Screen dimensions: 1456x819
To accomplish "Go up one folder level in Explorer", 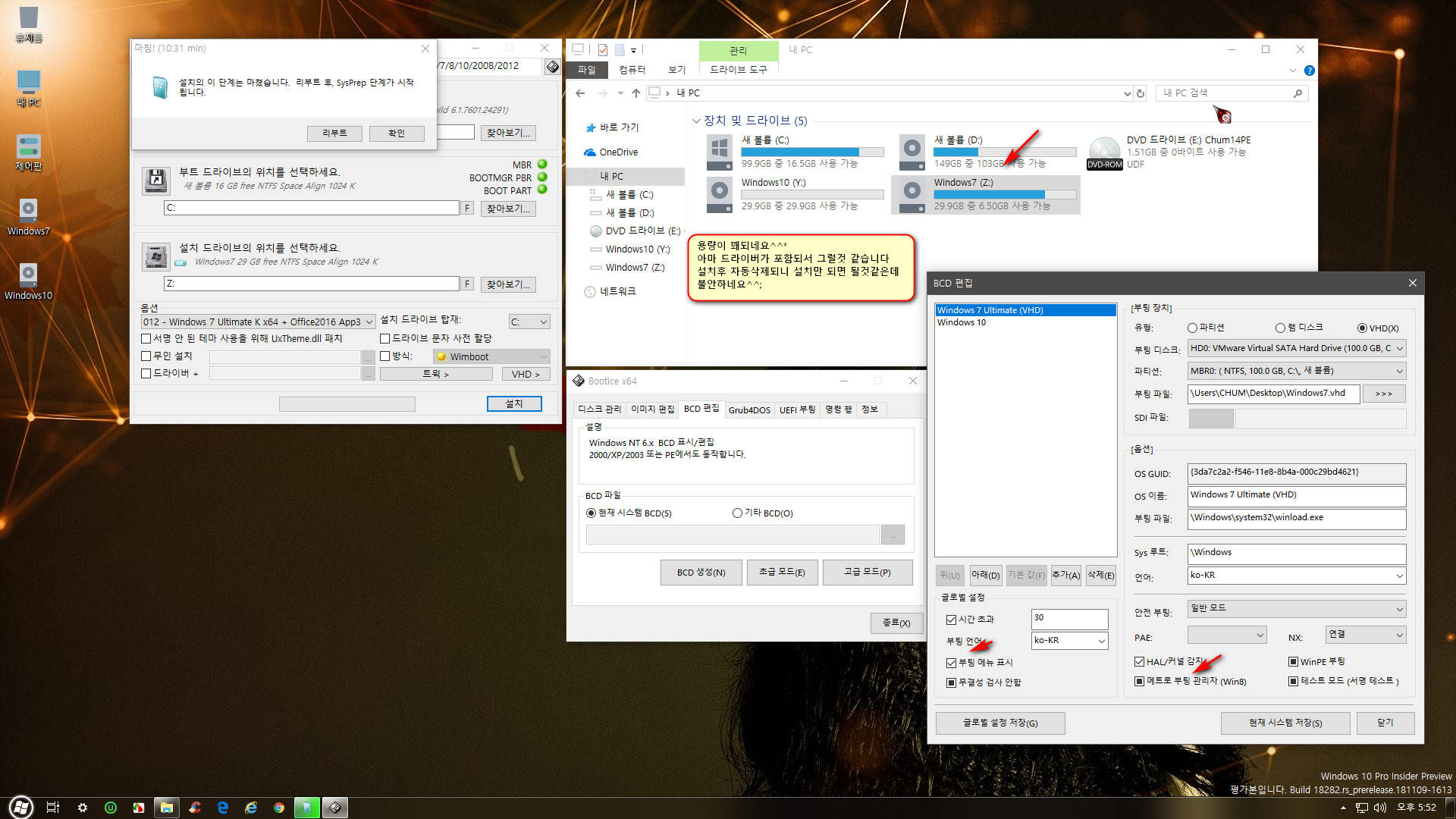I will (x=636, y=93).
